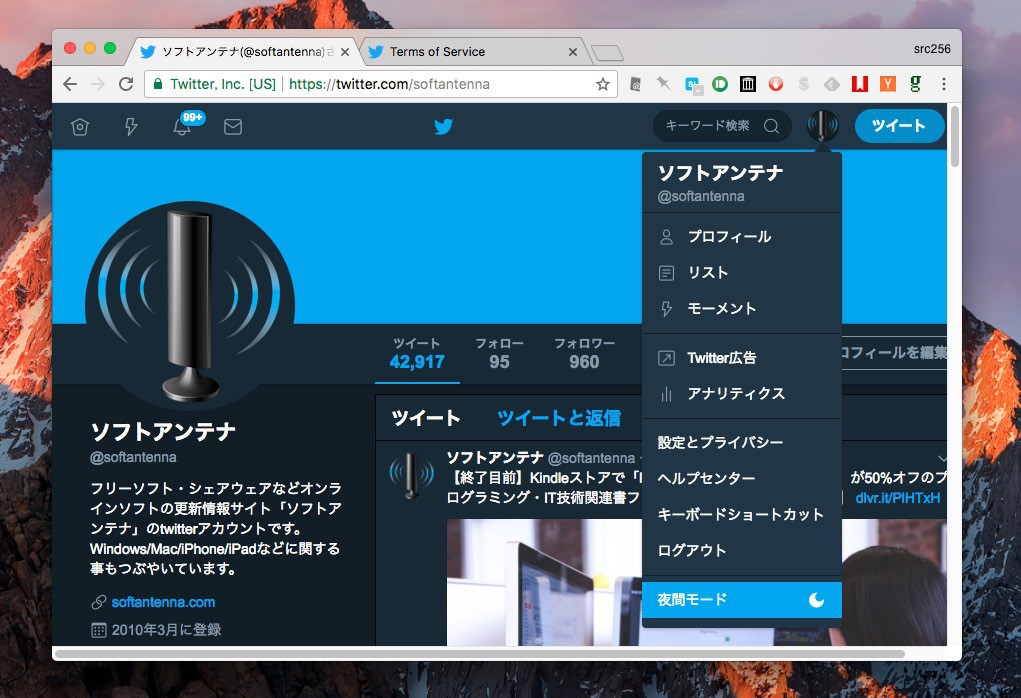Expand tweet options chevron at tweet corner
1021x698 pixels.
(942, 458)
